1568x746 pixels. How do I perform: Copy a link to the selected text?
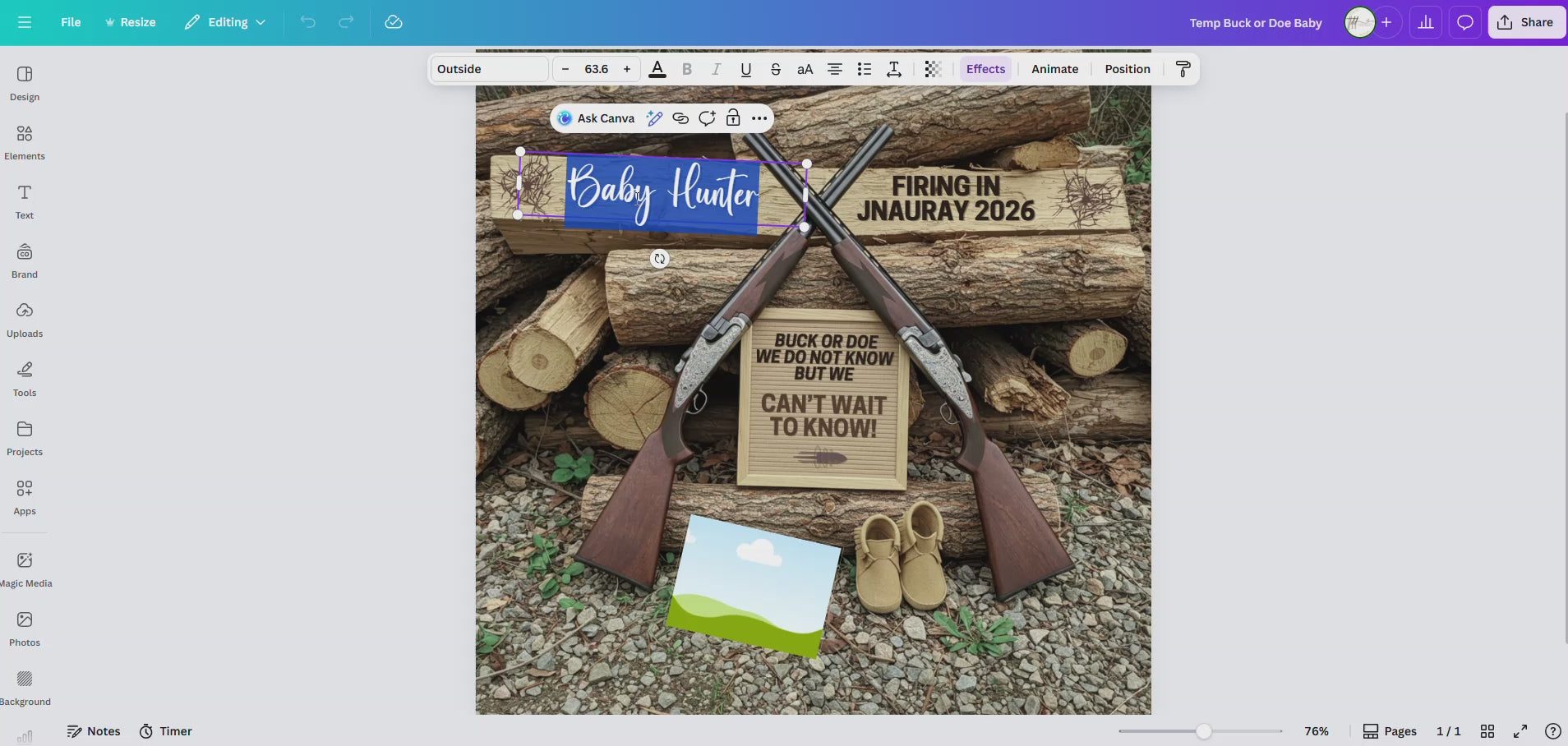pos(680,117)
